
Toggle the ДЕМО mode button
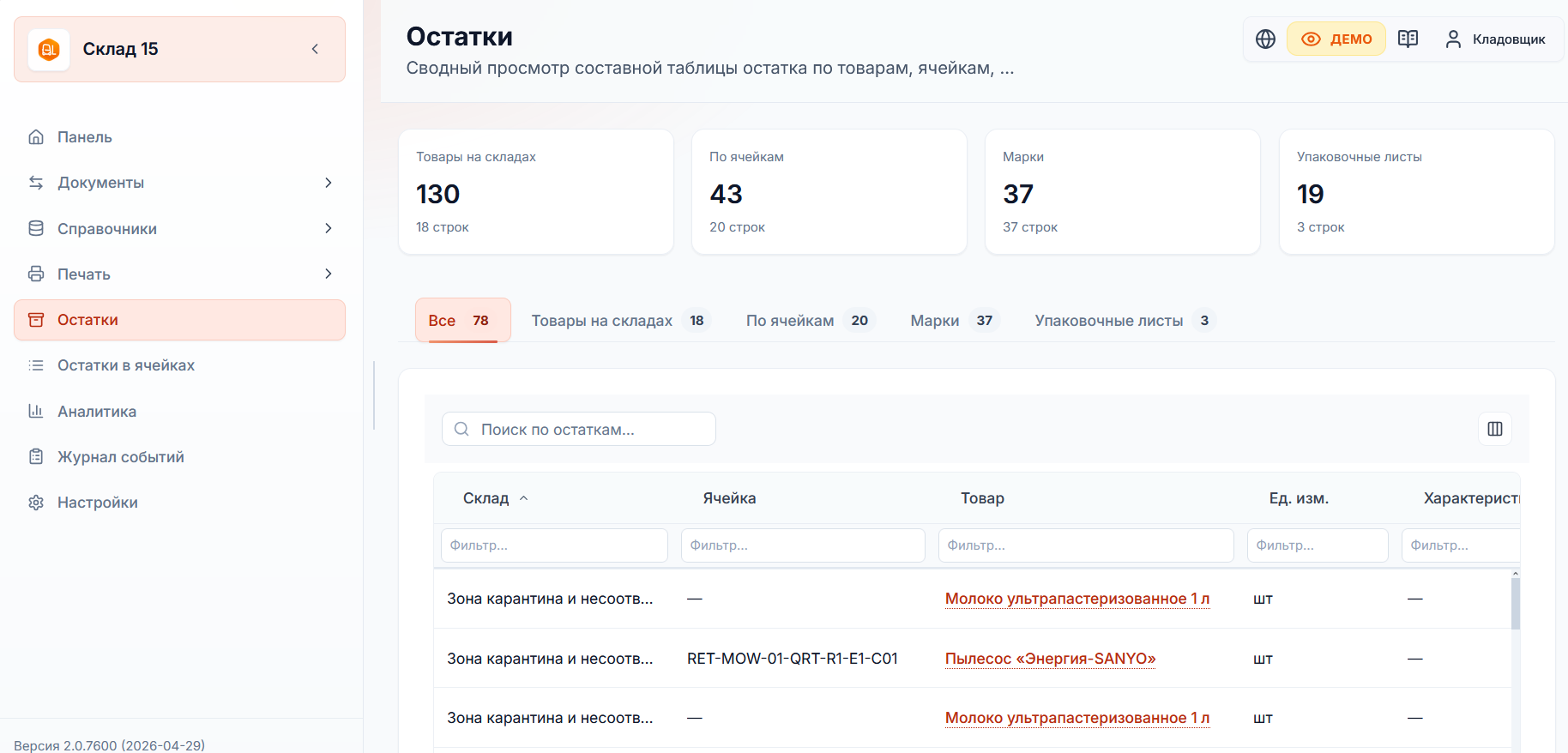tap(1336, 39)
